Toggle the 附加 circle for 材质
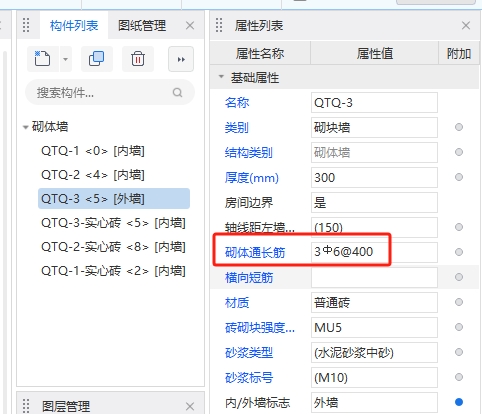The height and width of the screenshot is (414, 482). point(459,302)
